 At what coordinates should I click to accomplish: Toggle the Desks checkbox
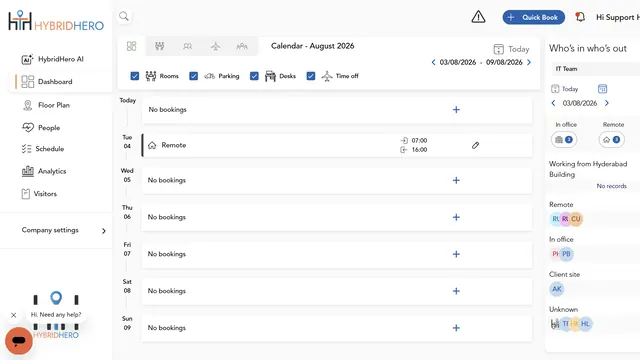(254, 76)
